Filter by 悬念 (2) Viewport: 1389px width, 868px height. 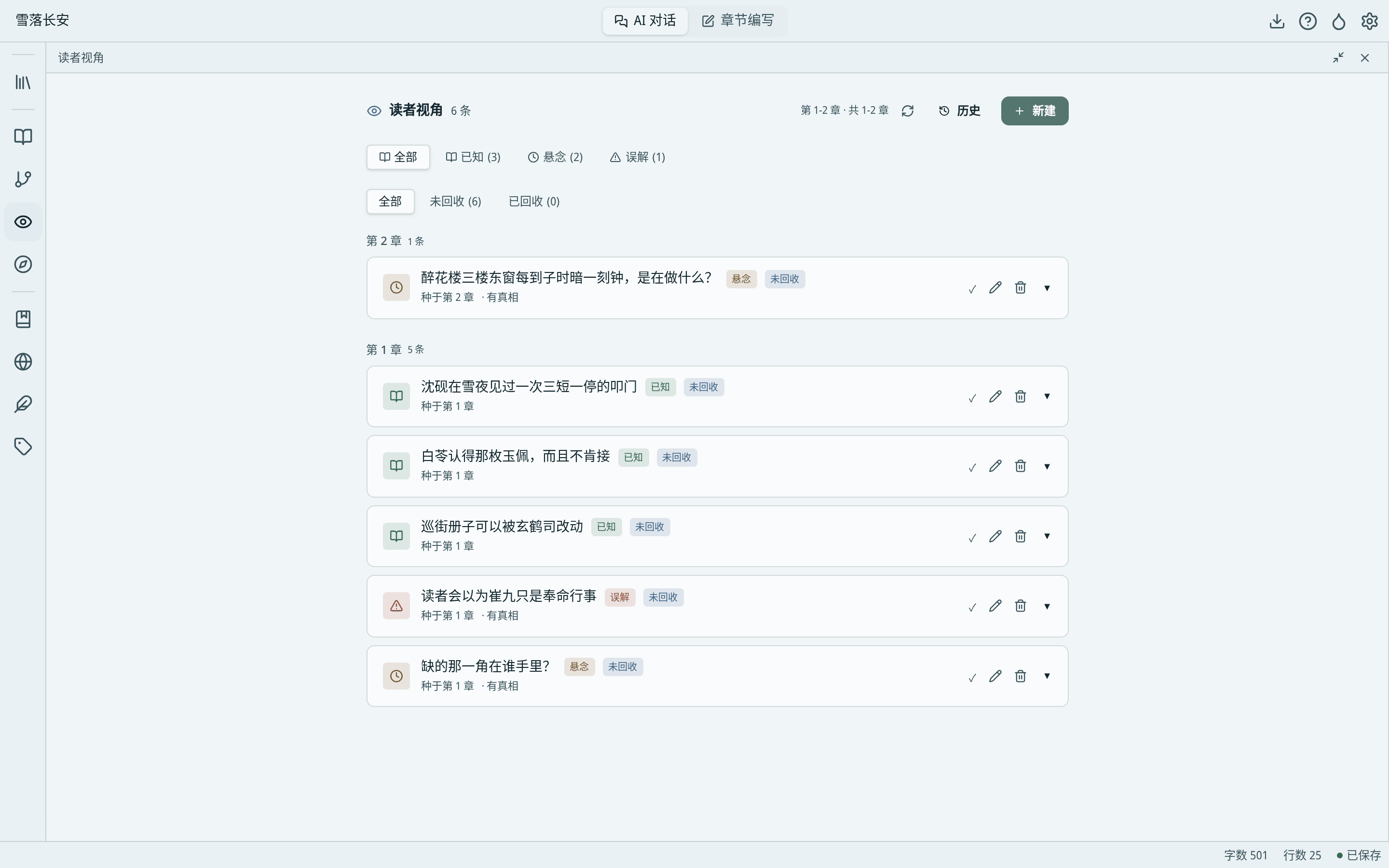pos(555,157)
